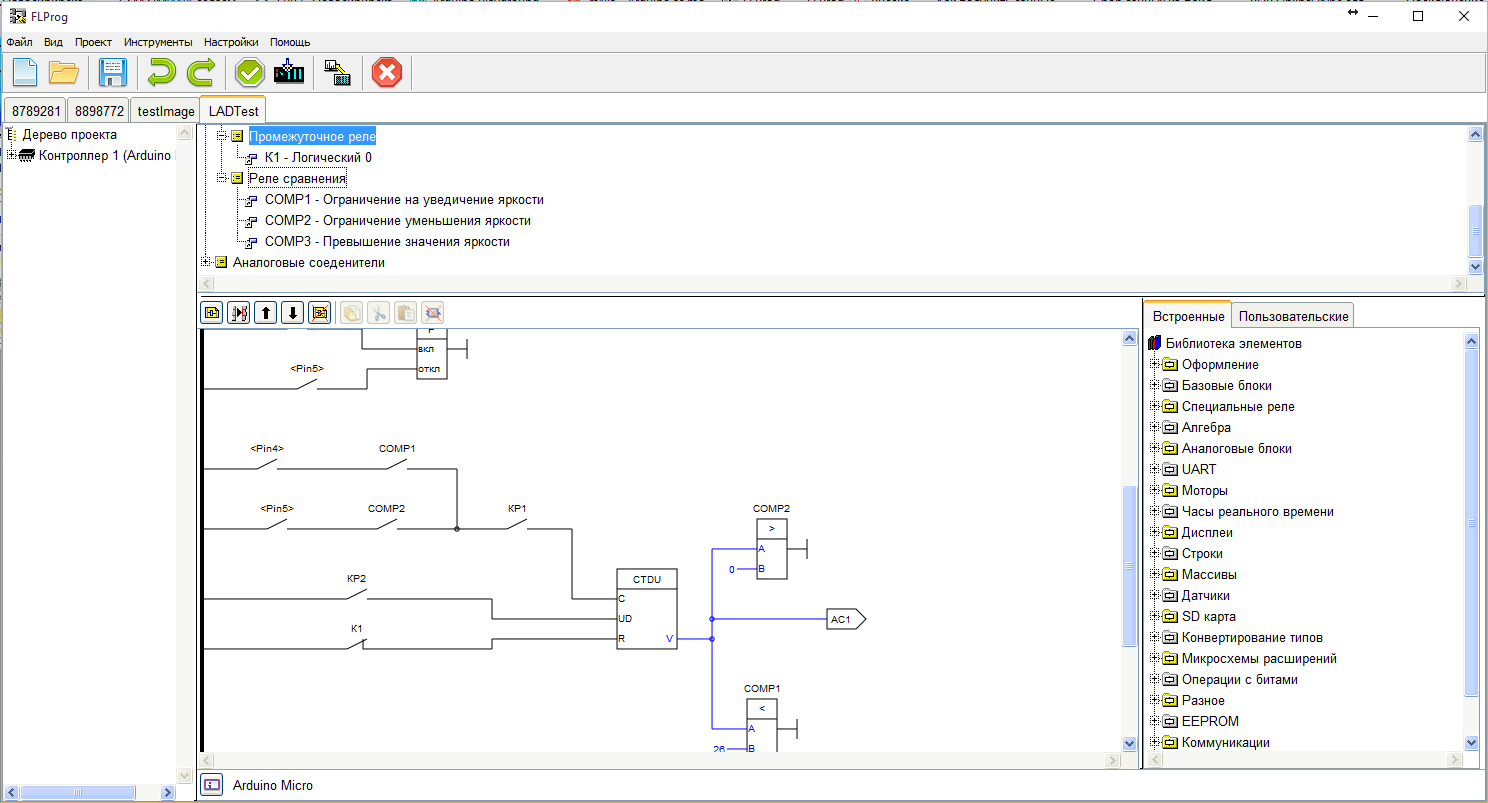Click the greyed copy icon in editor toolbar

[352, 312]
